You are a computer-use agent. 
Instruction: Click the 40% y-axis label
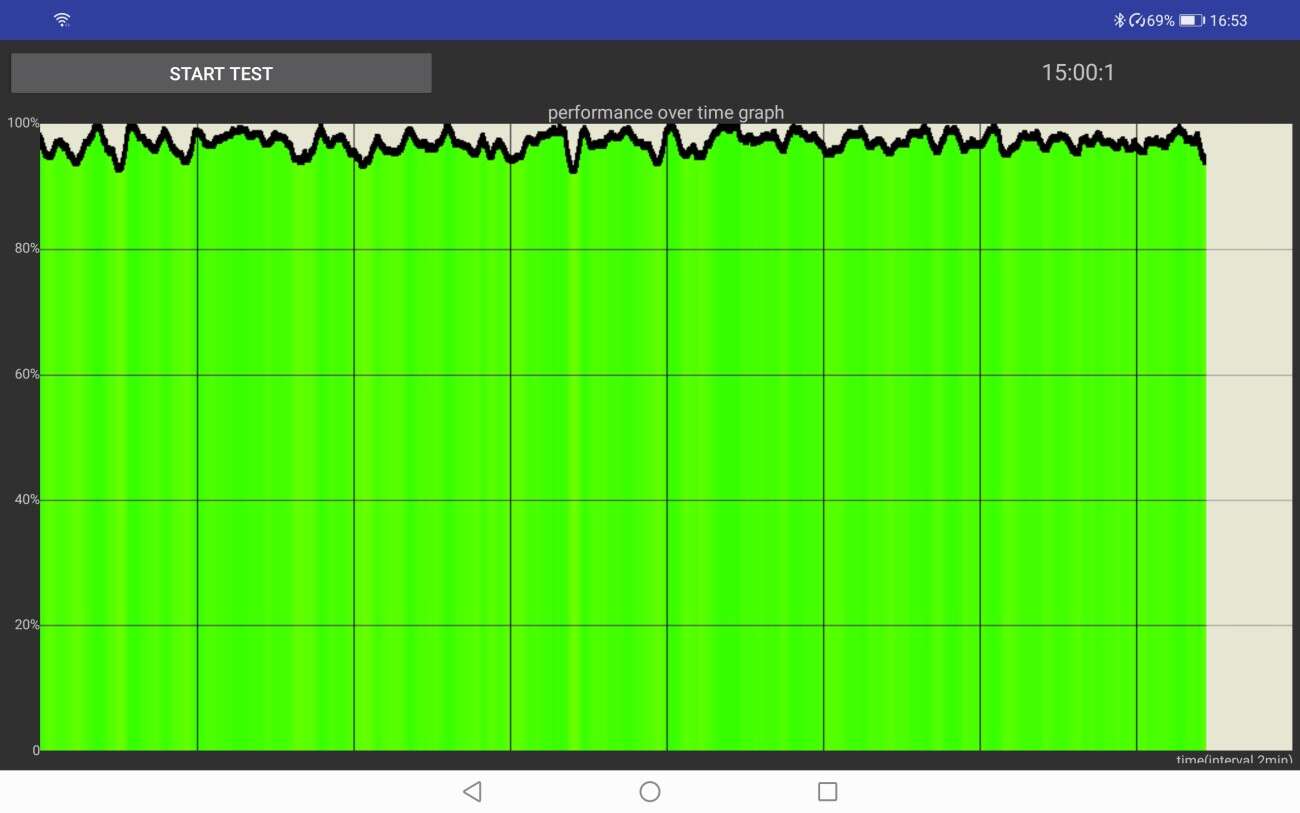coord(26,500)
